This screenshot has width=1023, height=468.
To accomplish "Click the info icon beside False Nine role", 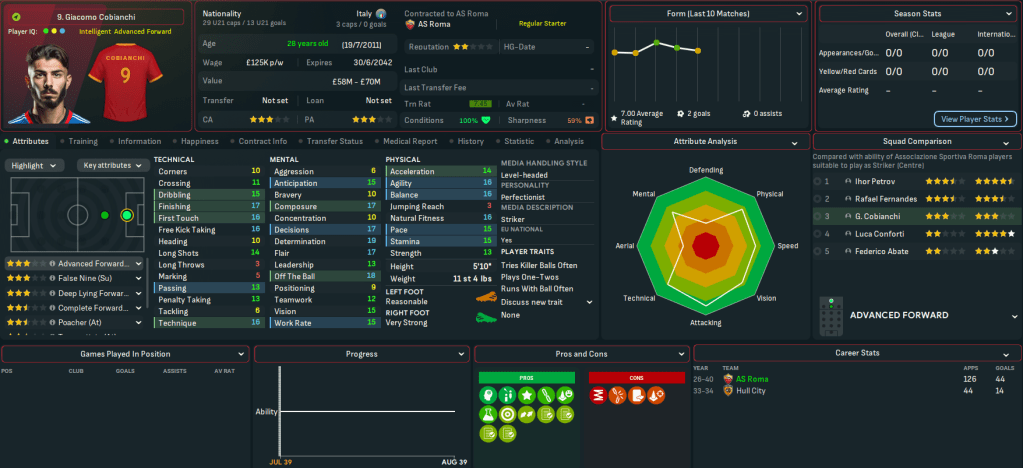I will tap(51, 279).
